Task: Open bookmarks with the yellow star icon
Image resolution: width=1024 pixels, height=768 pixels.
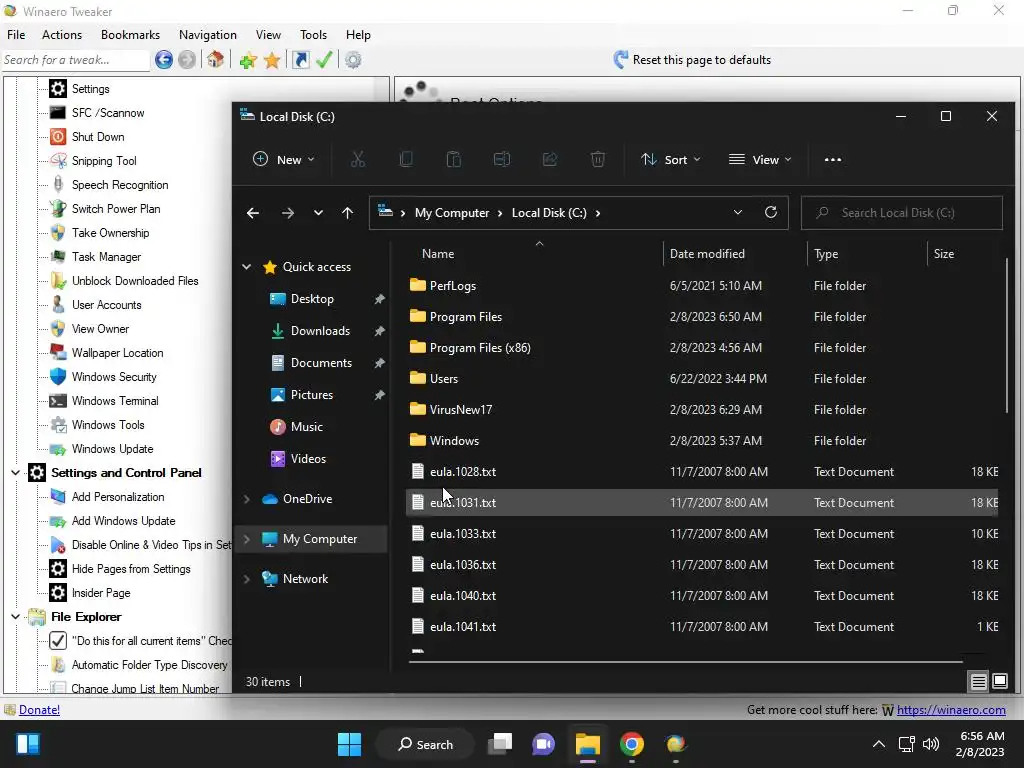Action: click(272, 60)
